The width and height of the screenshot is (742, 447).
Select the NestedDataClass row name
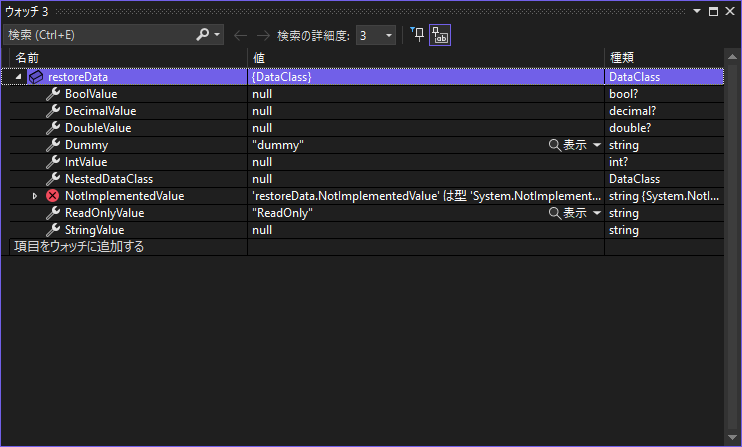pos(109,179)
